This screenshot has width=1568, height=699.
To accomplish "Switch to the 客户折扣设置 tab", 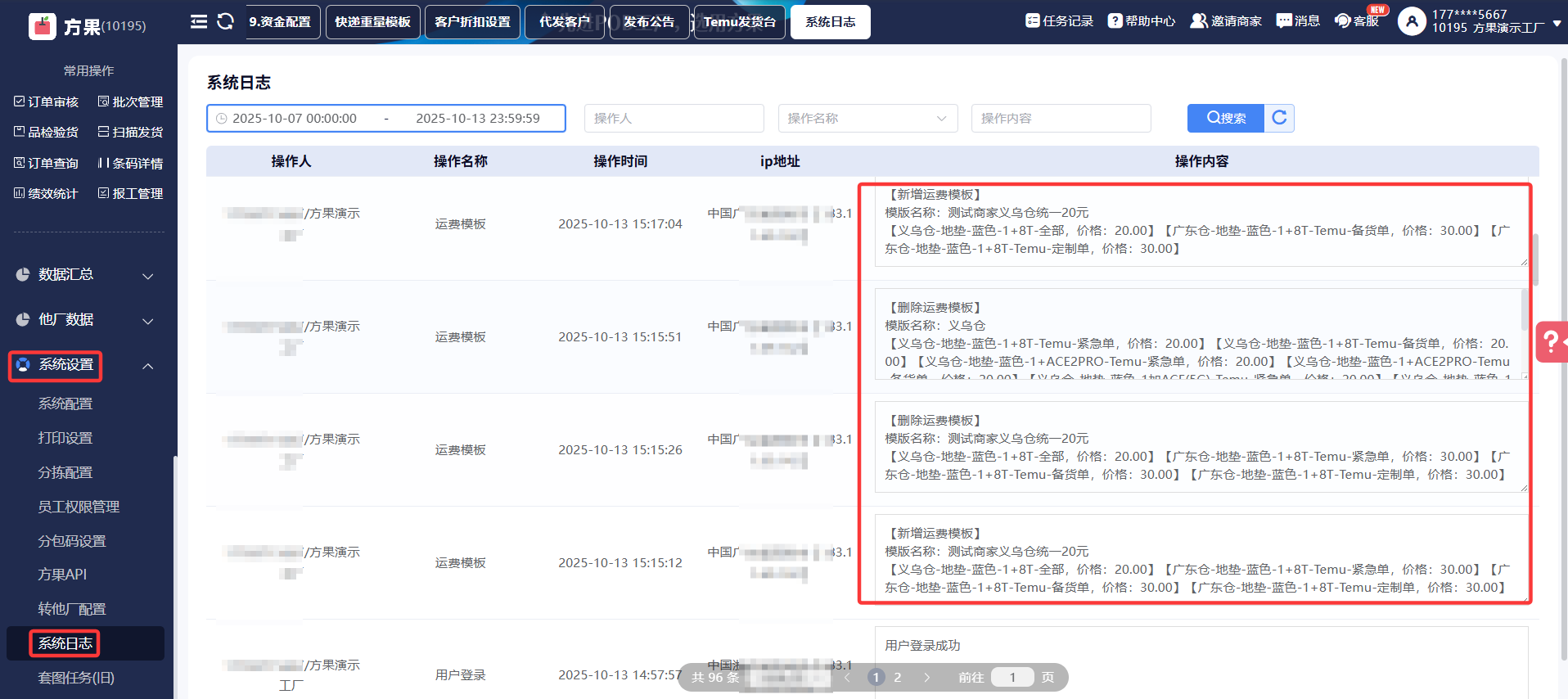I will point(472,22).
